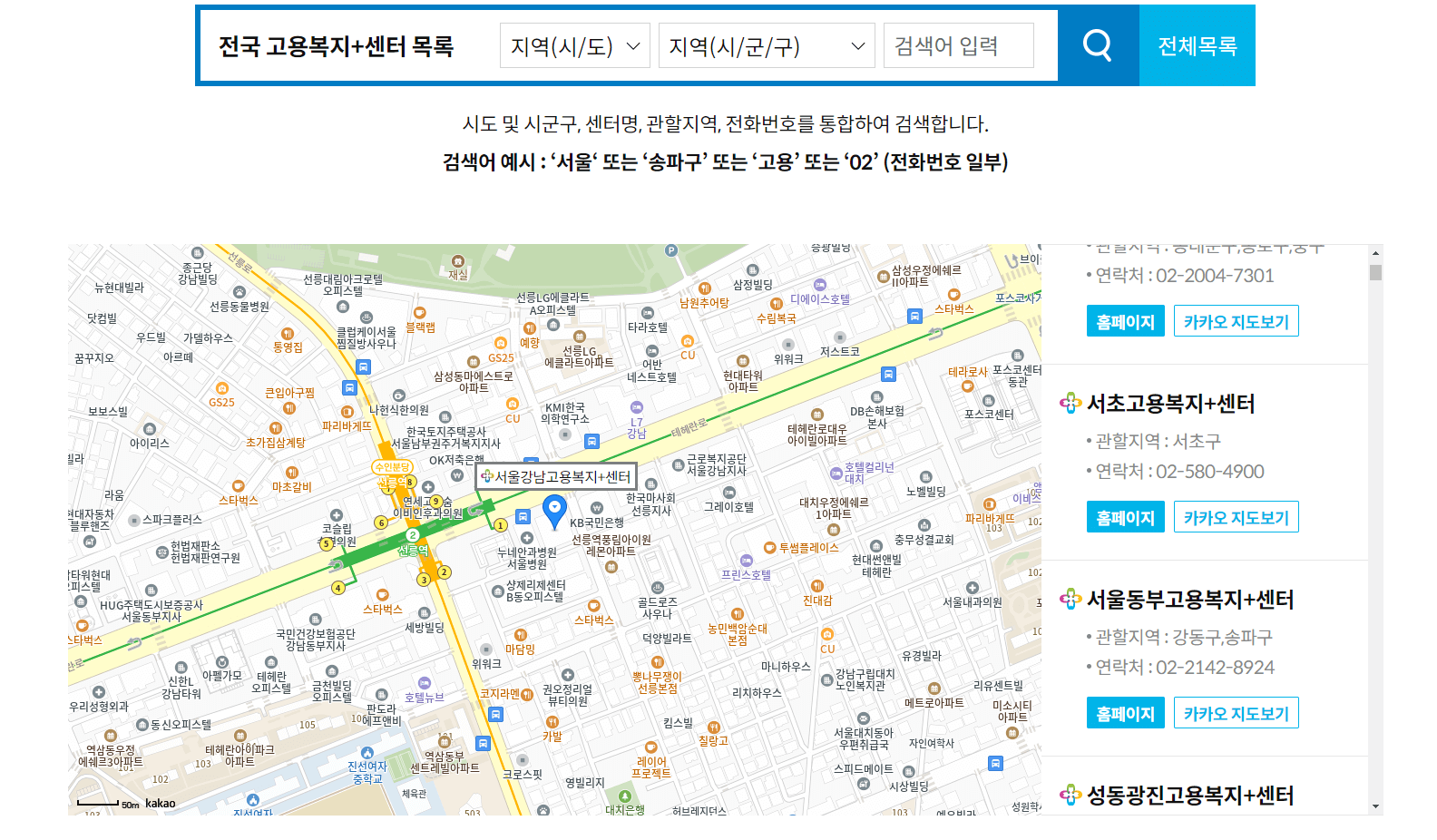
Task: Open 카카오 지도보기 for 서울동부고용복지+센터
Action: tap(1236, 713)
